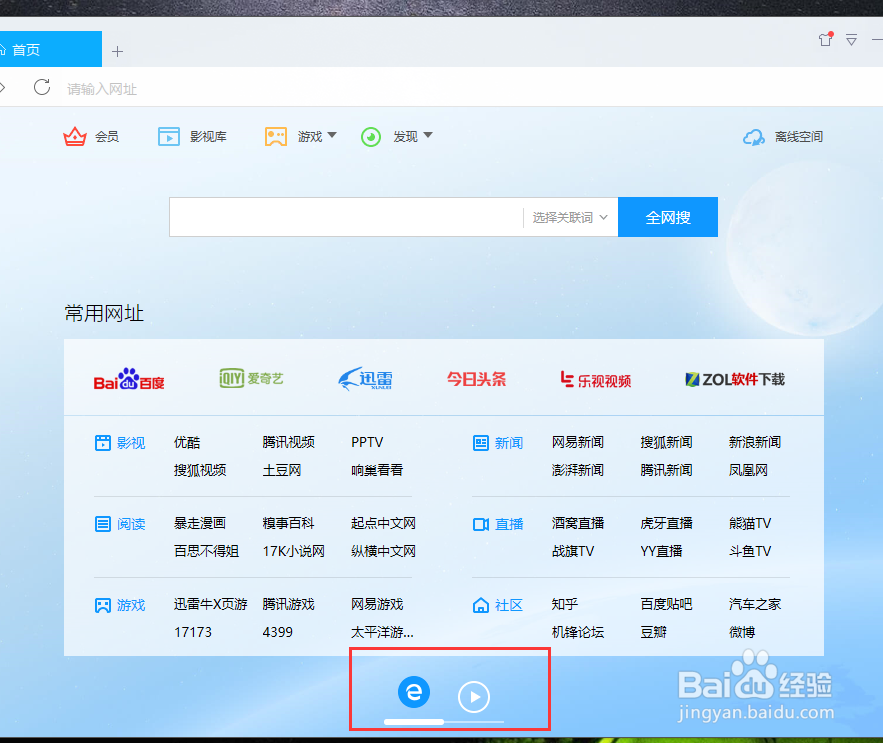Open the 网易新闻 link

(x=578, y=442)
